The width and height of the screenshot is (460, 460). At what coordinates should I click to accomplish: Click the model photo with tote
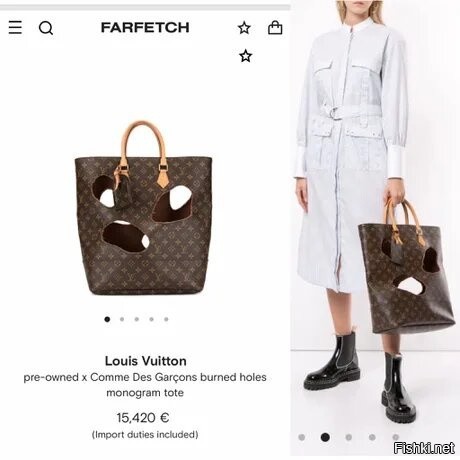click(x=375, y=213)
